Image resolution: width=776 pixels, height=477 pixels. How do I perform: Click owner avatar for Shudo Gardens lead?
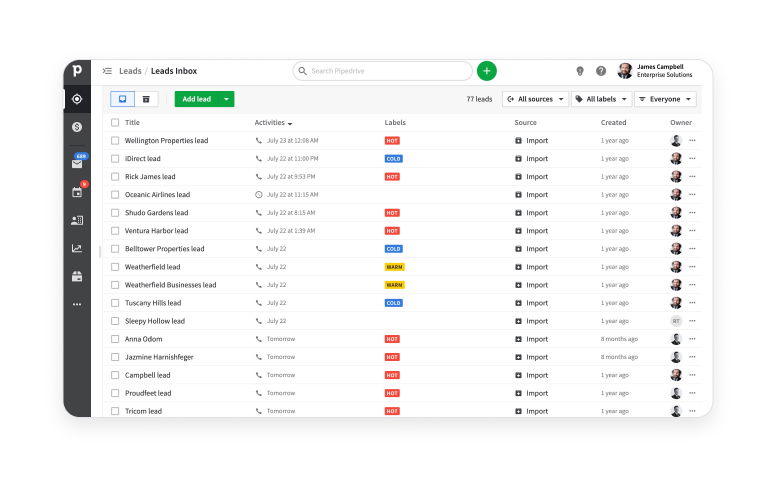[x=676, y=213]
